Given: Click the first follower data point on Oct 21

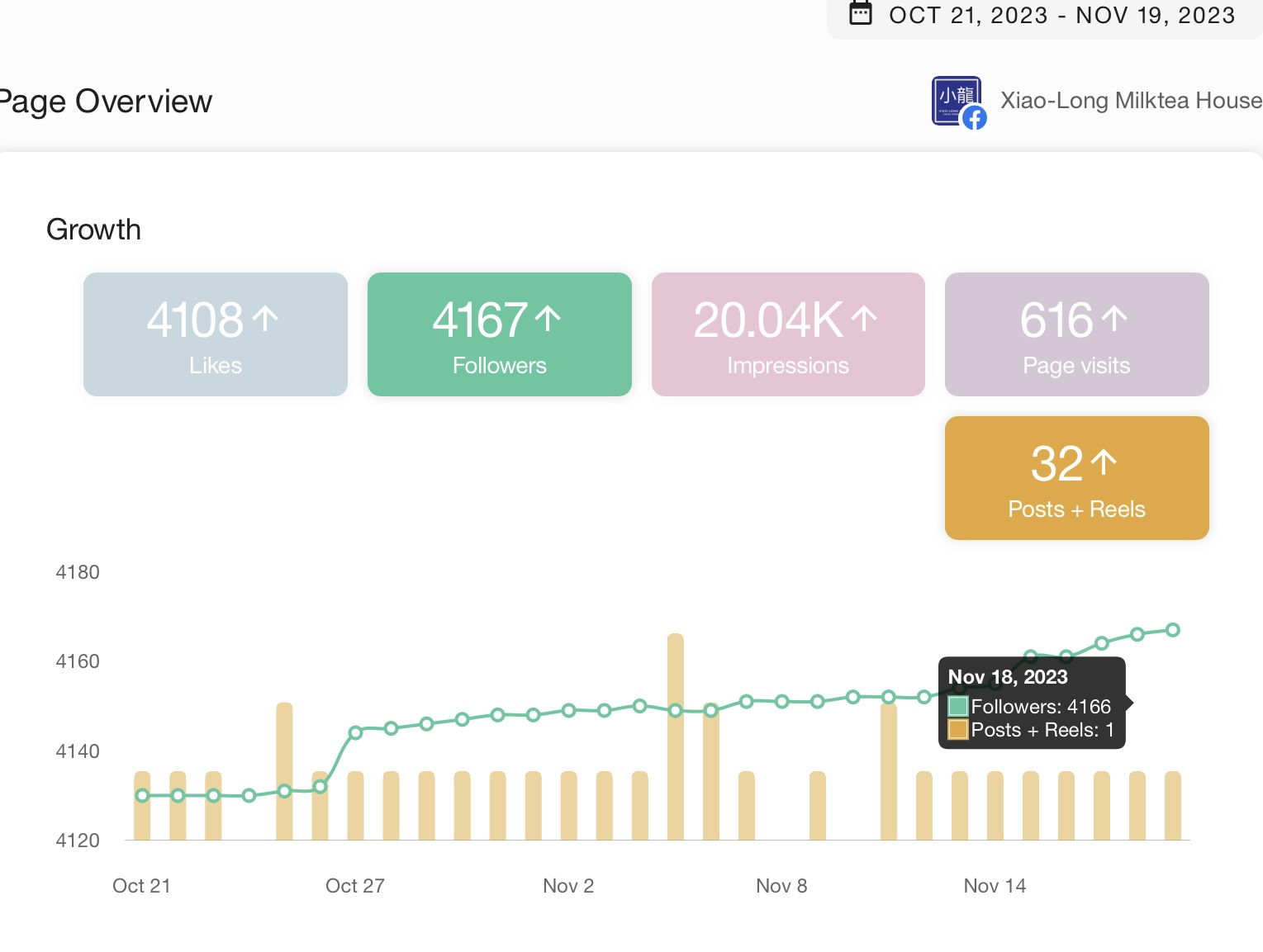Looking at the screenshot, I should (x=142, y=796).
